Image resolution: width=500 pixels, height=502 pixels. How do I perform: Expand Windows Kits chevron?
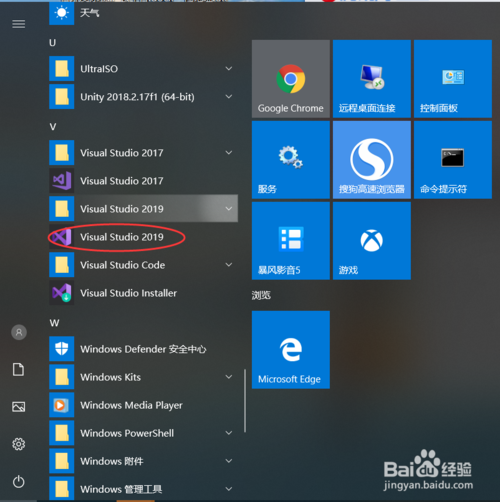coord(229,377)
